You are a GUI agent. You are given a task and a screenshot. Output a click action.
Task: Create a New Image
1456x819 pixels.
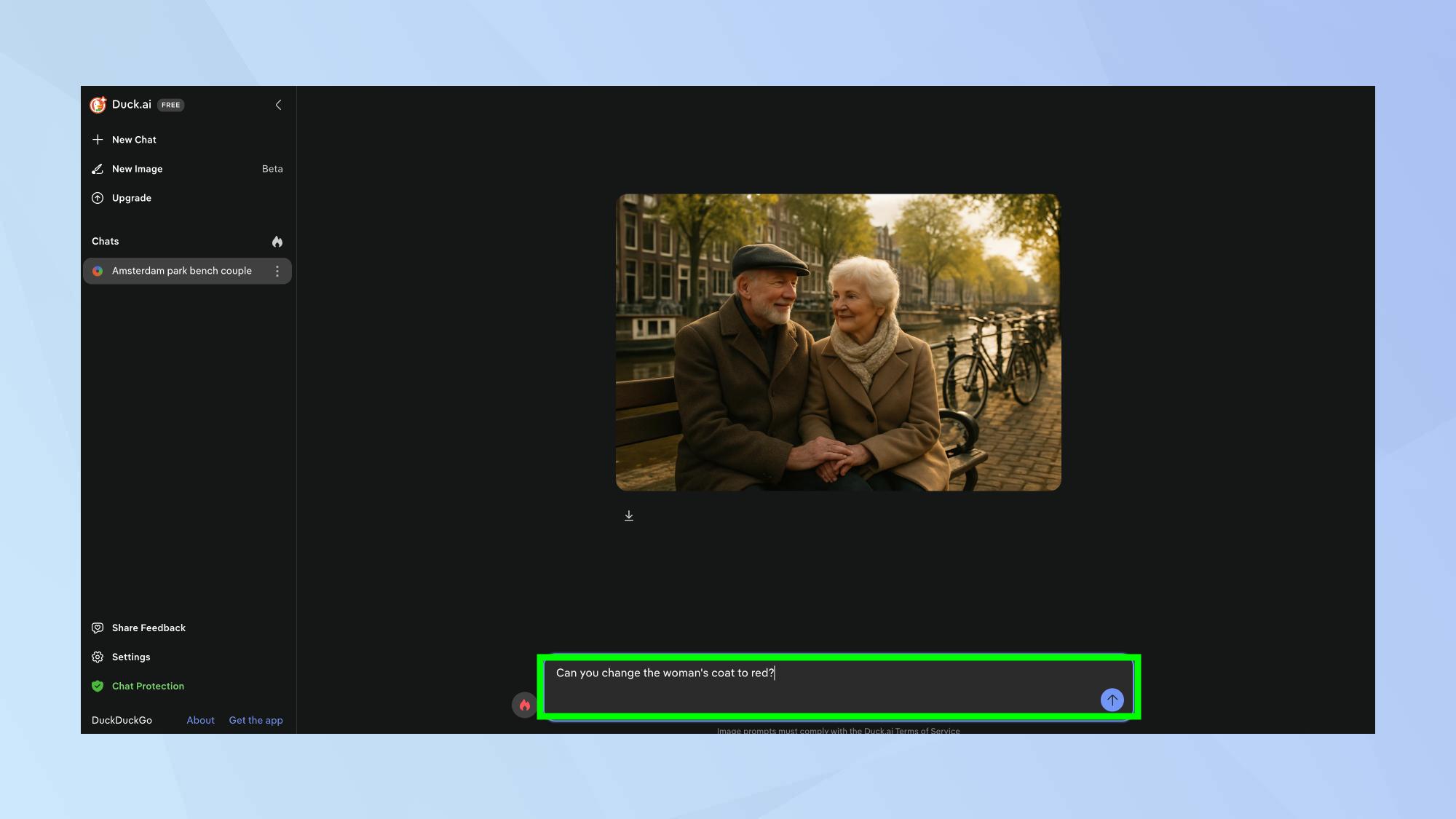coord(137,168)
